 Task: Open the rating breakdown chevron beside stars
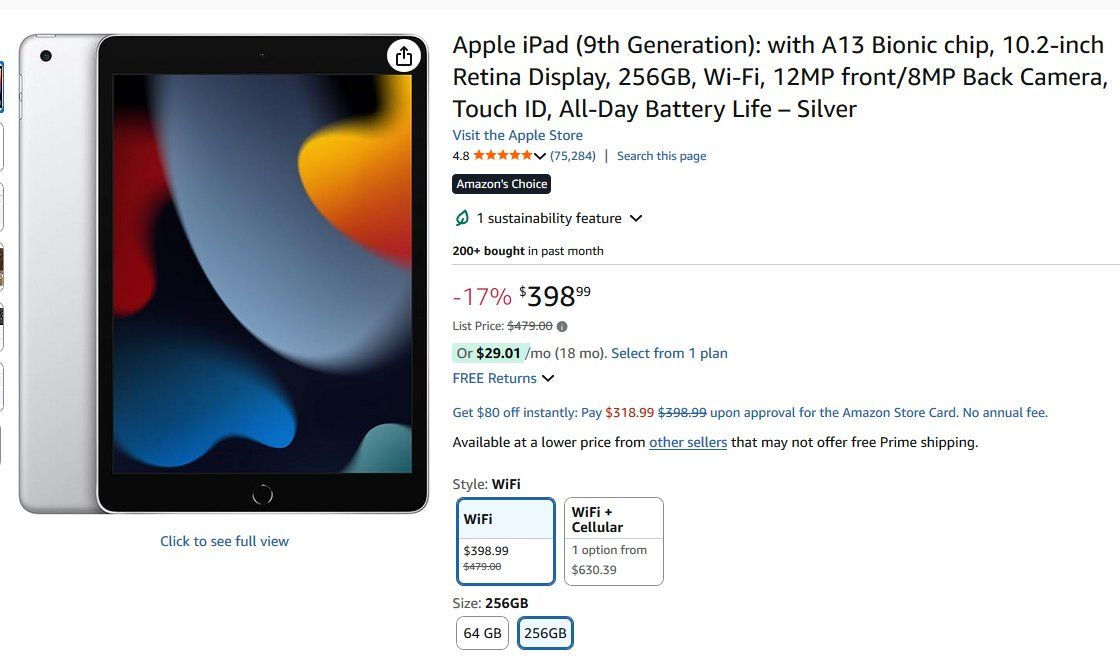click(x=540, y=156)
